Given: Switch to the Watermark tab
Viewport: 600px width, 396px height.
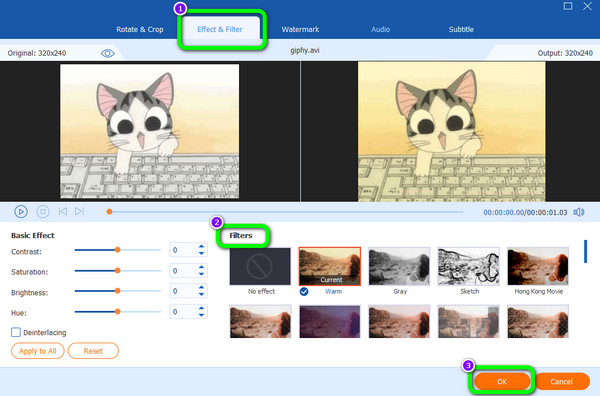Looking at the screenshot, I should pyautogui.click(x=300, y=29).
